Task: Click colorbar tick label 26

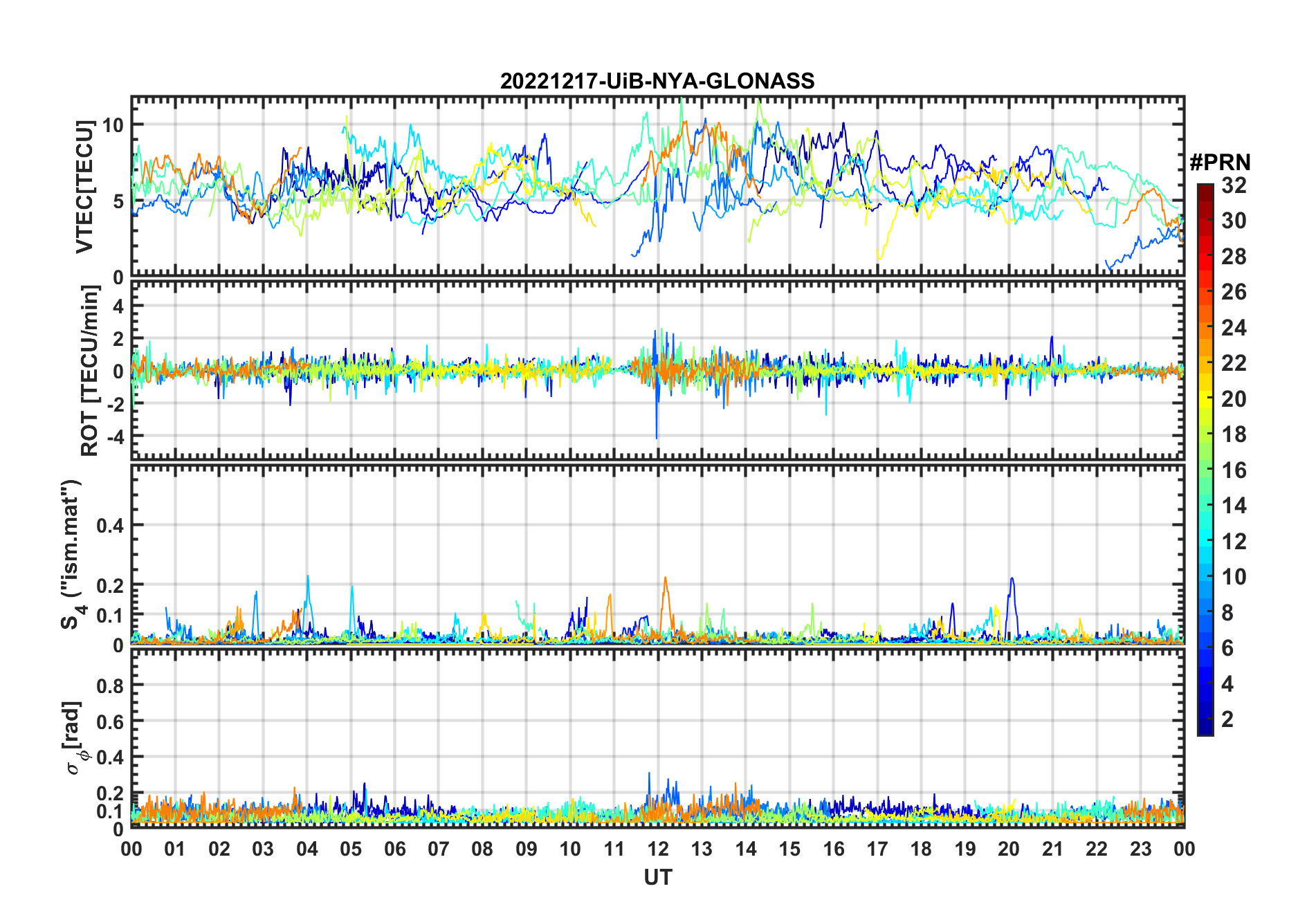Action: pyautogui.click(x=1234, y=292)
